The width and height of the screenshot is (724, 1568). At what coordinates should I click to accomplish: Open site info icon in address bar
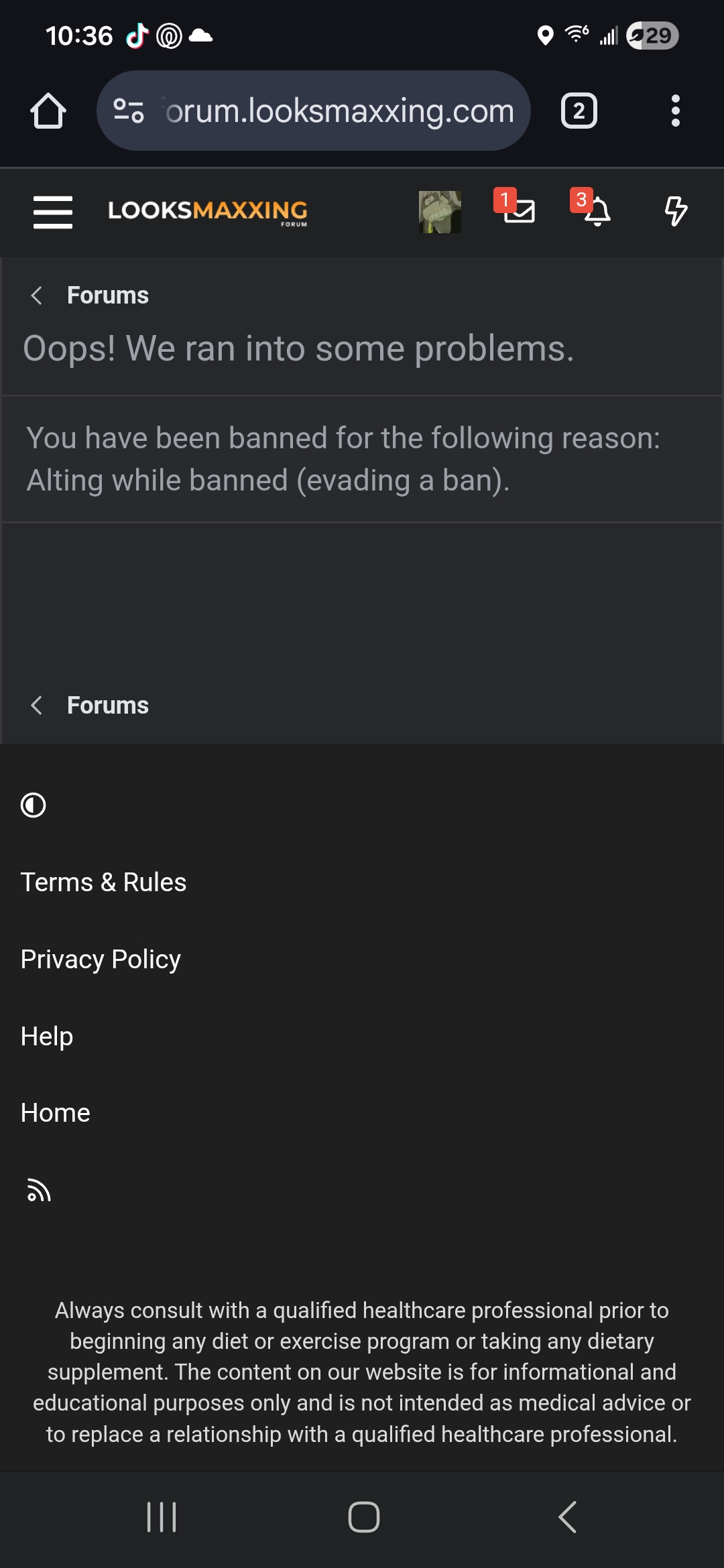pyautogui.click(x=129, y=111)
